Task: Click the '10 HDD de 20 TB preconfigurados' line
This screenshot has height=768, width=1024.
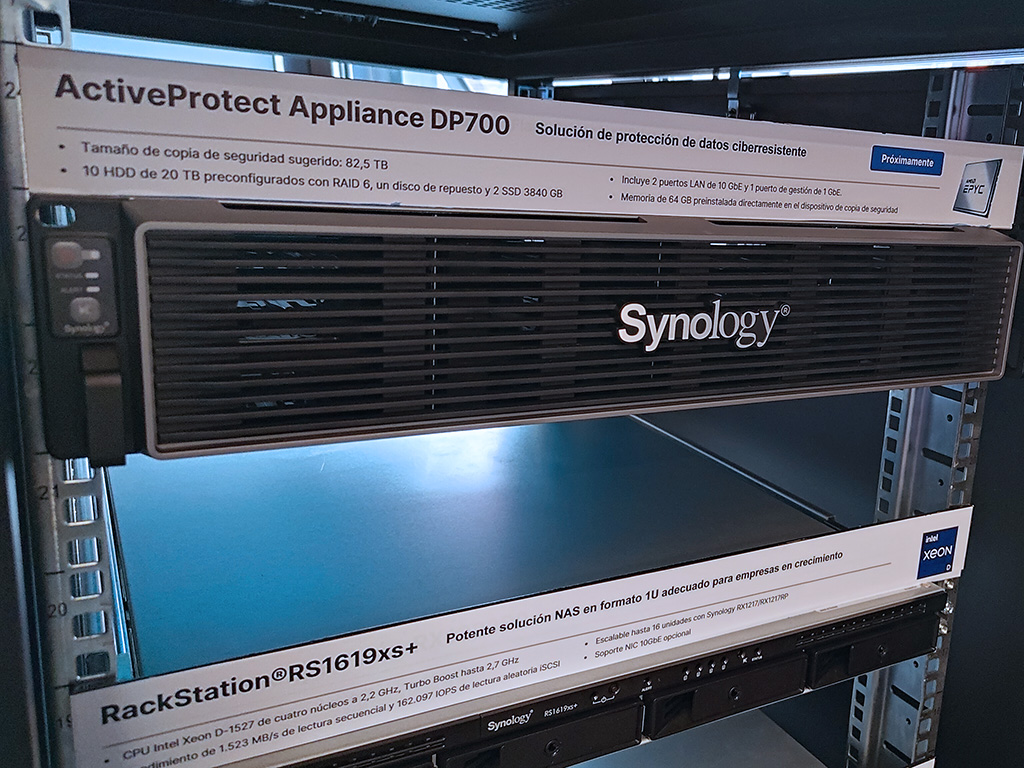Action: tap(322, 182)
